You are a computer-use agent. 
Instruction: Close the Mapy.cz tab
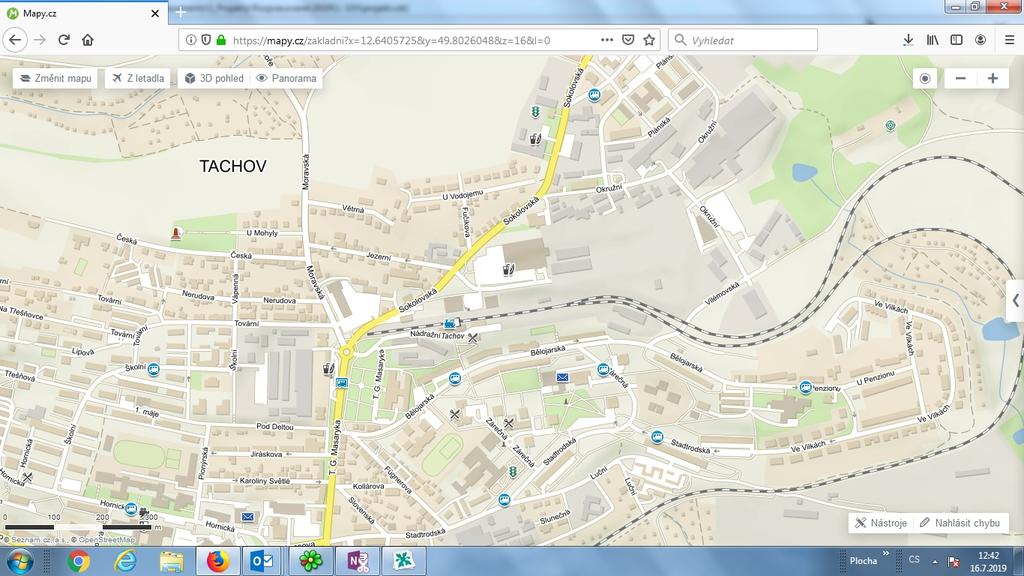point(155,13)
